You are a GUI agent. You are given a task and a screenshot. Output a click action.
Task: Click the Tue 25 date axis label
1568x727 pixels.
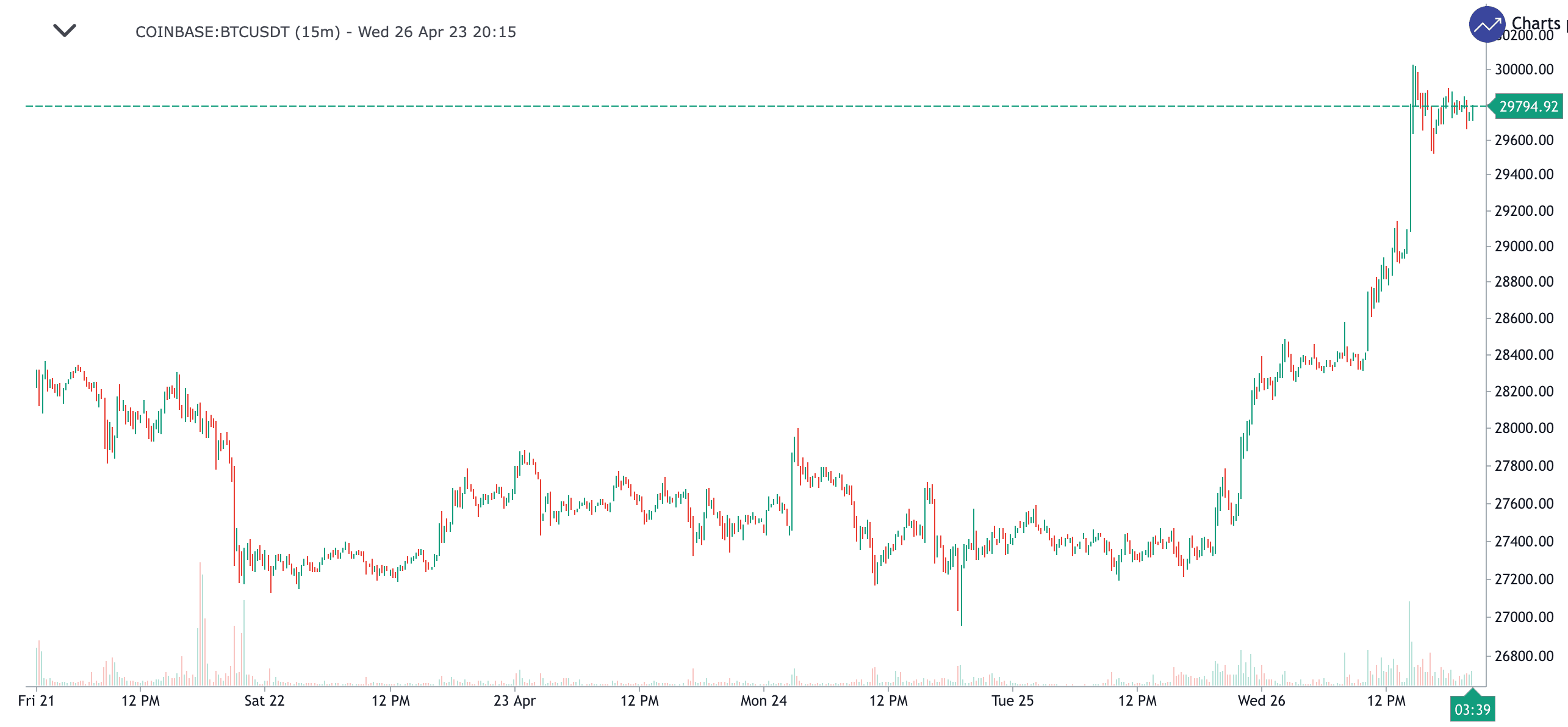pyautogui.click(x=1012, y=701)
